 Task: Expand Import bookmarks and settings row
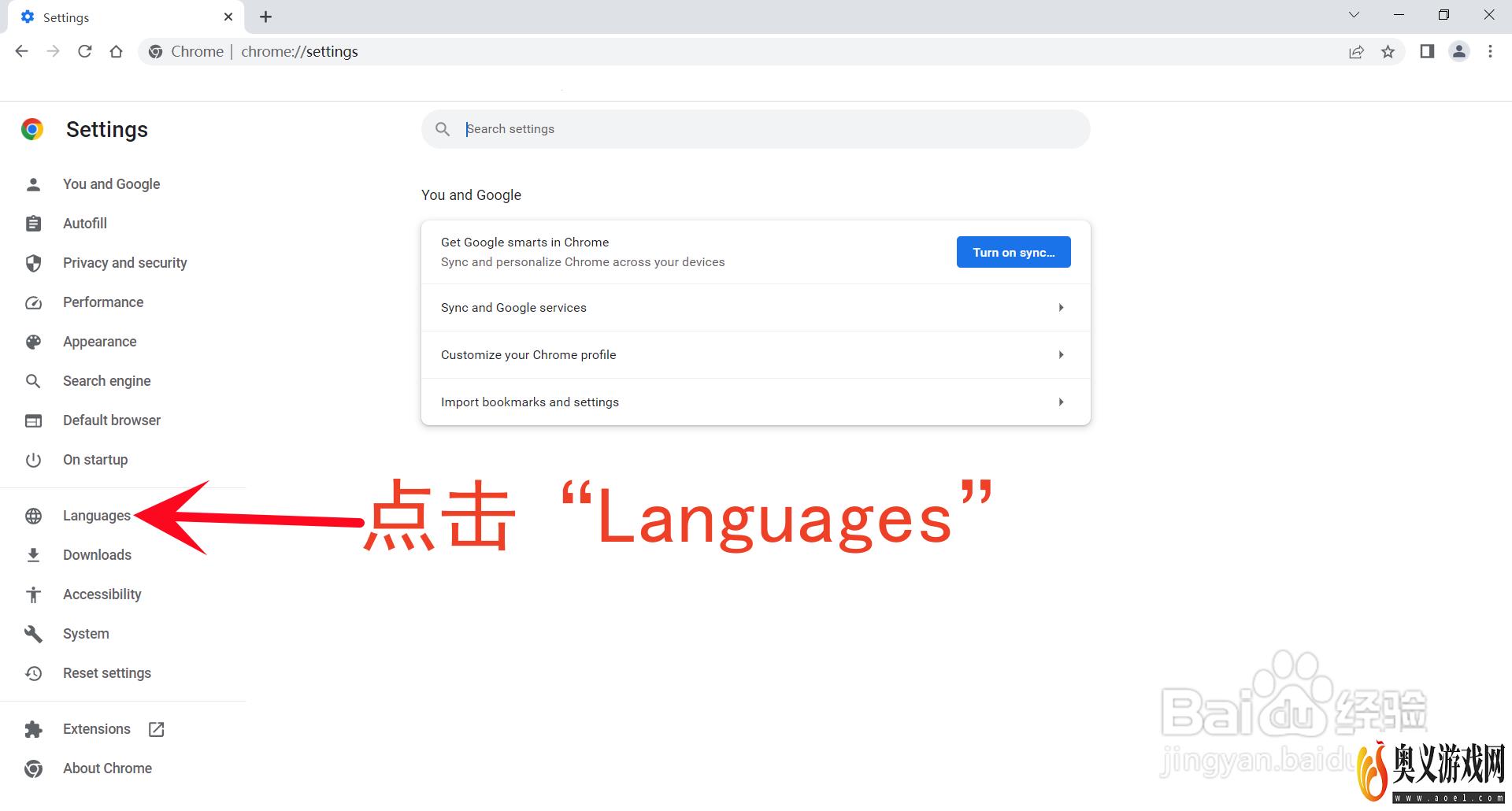pyautogui.click(x=756, y=402)
